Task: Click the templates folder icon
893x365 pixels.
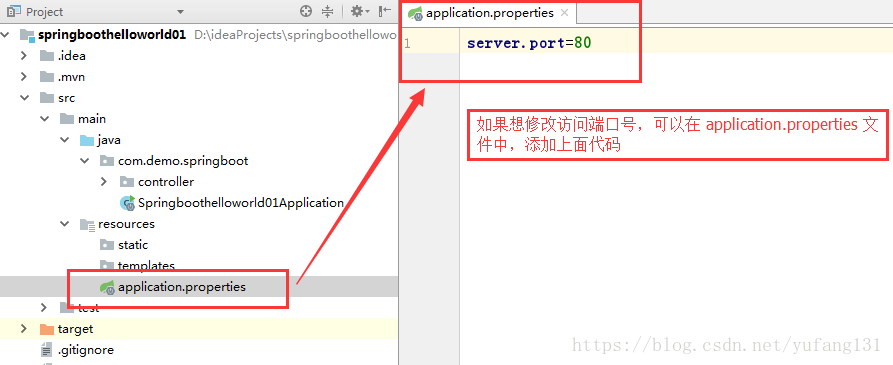Action: (x=107, y=265)
